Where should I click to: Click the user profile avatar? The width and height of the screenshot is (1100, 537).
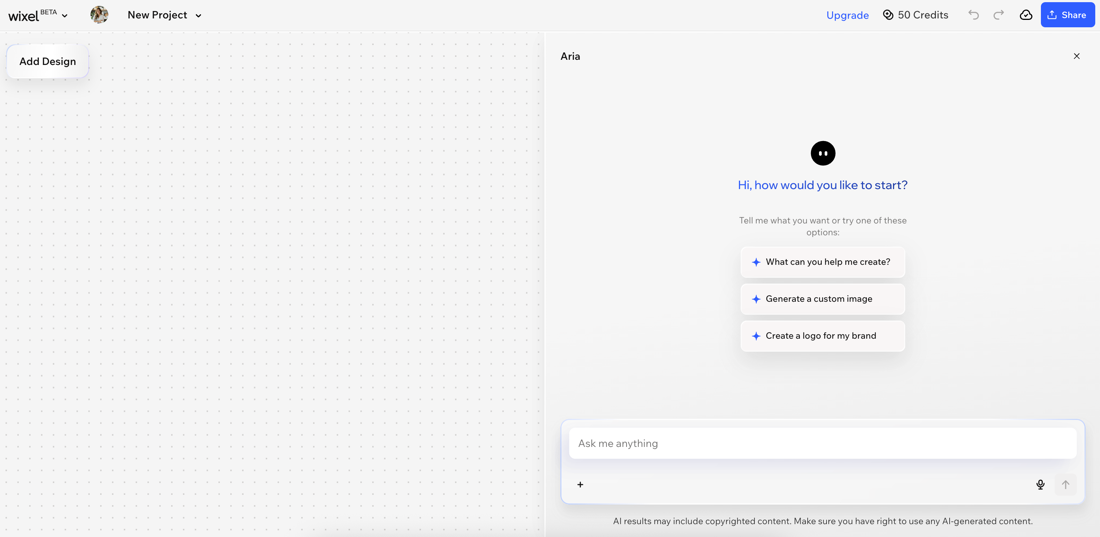[99, 15]
